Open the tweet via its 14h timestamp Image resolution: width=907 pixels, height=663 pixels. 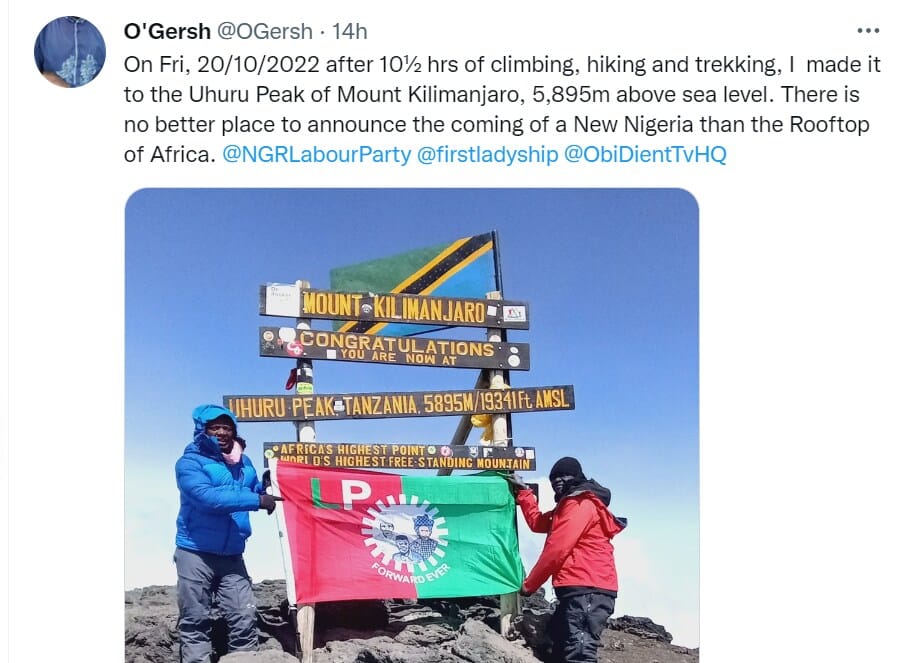350,30
